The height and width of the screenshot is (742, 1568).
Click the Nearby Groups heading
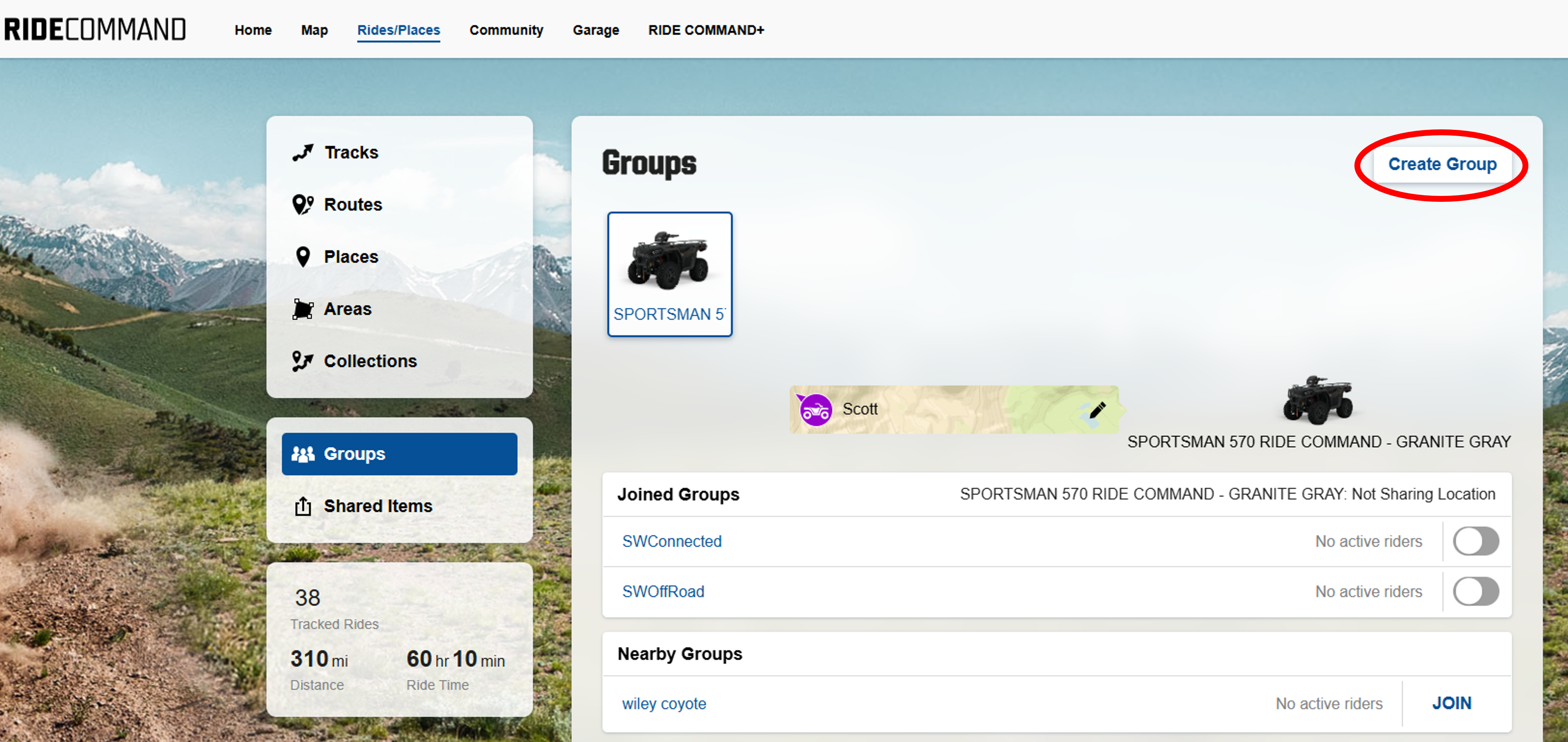680,654
